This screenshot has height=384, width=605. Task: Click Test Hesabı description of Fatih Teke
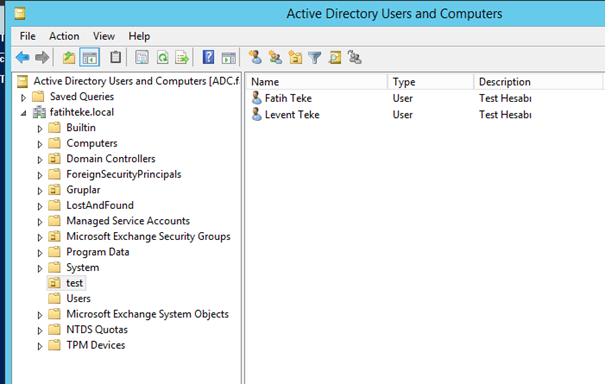tap(505, 98)
